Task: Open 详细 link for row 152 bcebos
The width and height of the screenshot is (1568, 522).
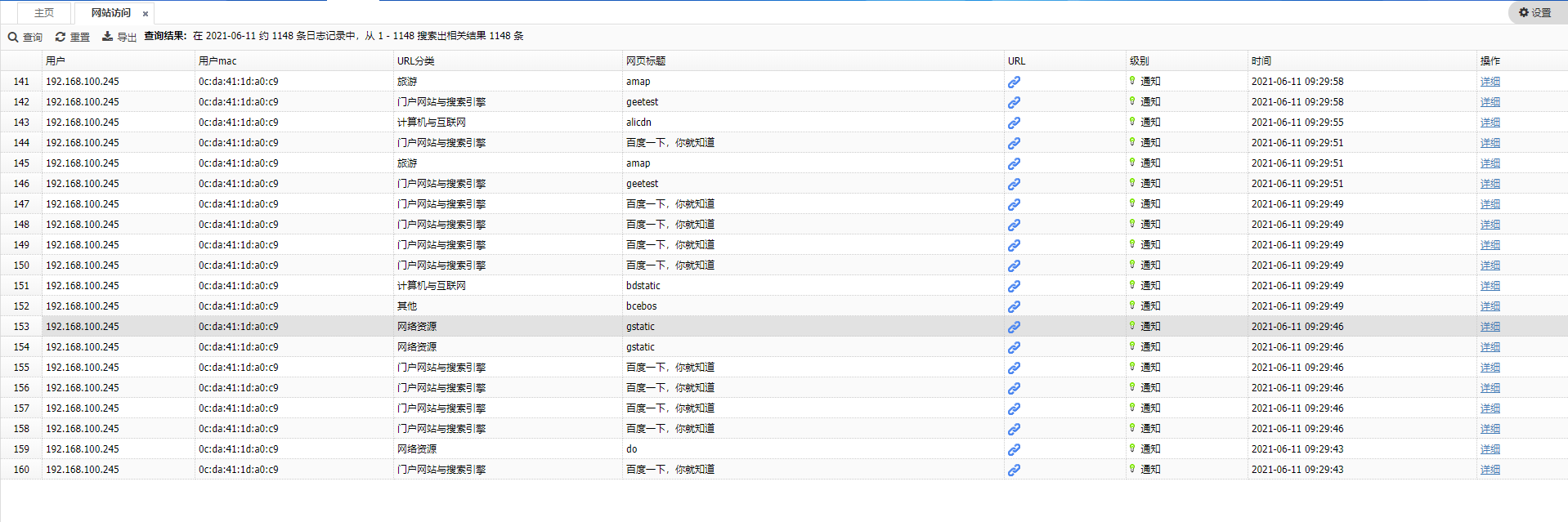Action: coord(1490,306)
